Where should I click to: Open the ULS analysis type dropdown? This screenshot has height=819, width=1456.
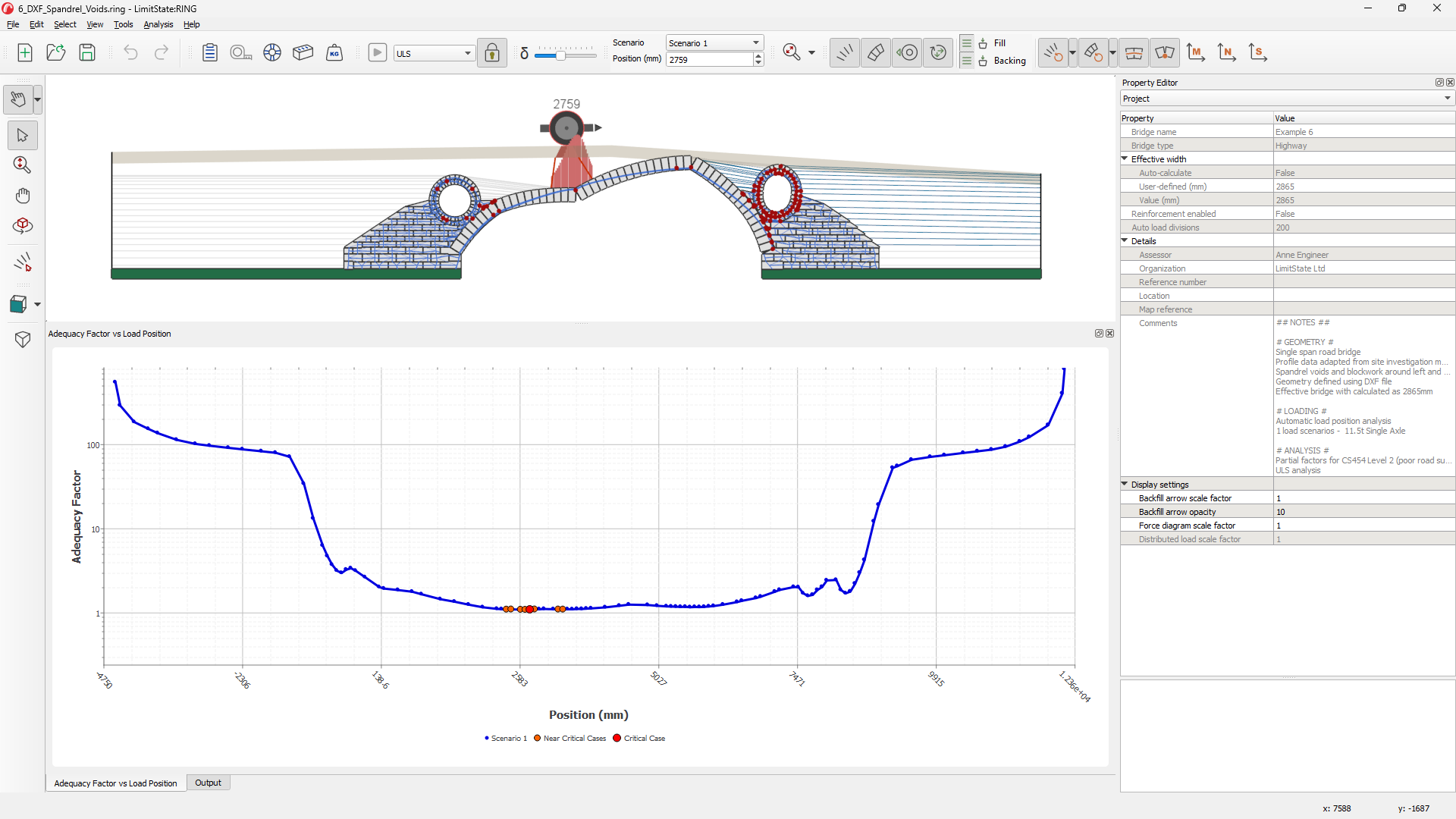pos(434,53)
